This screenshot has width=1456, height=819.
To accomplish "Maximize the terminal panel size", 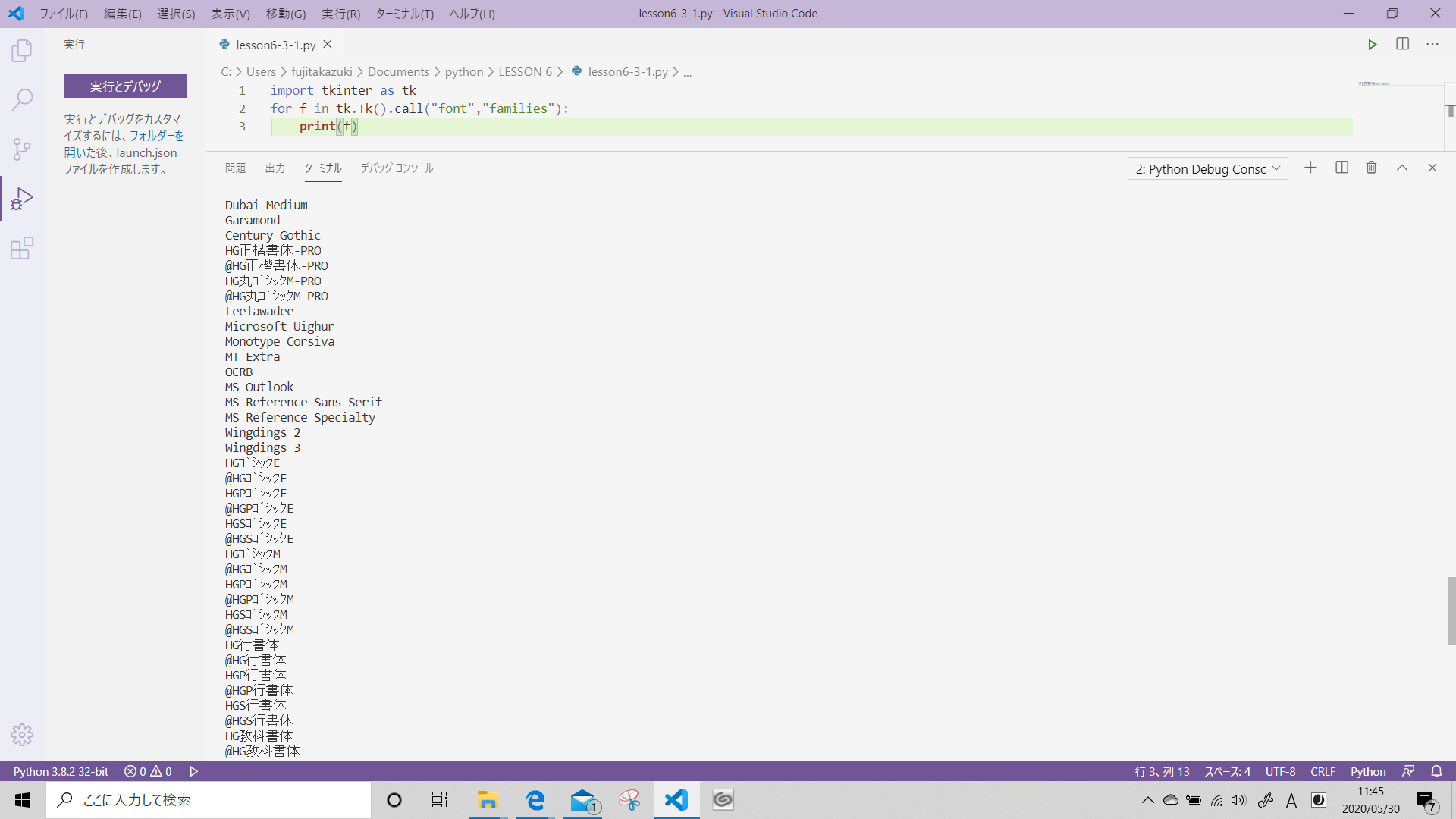I will pyautogui.click(x=1402, y=168).
